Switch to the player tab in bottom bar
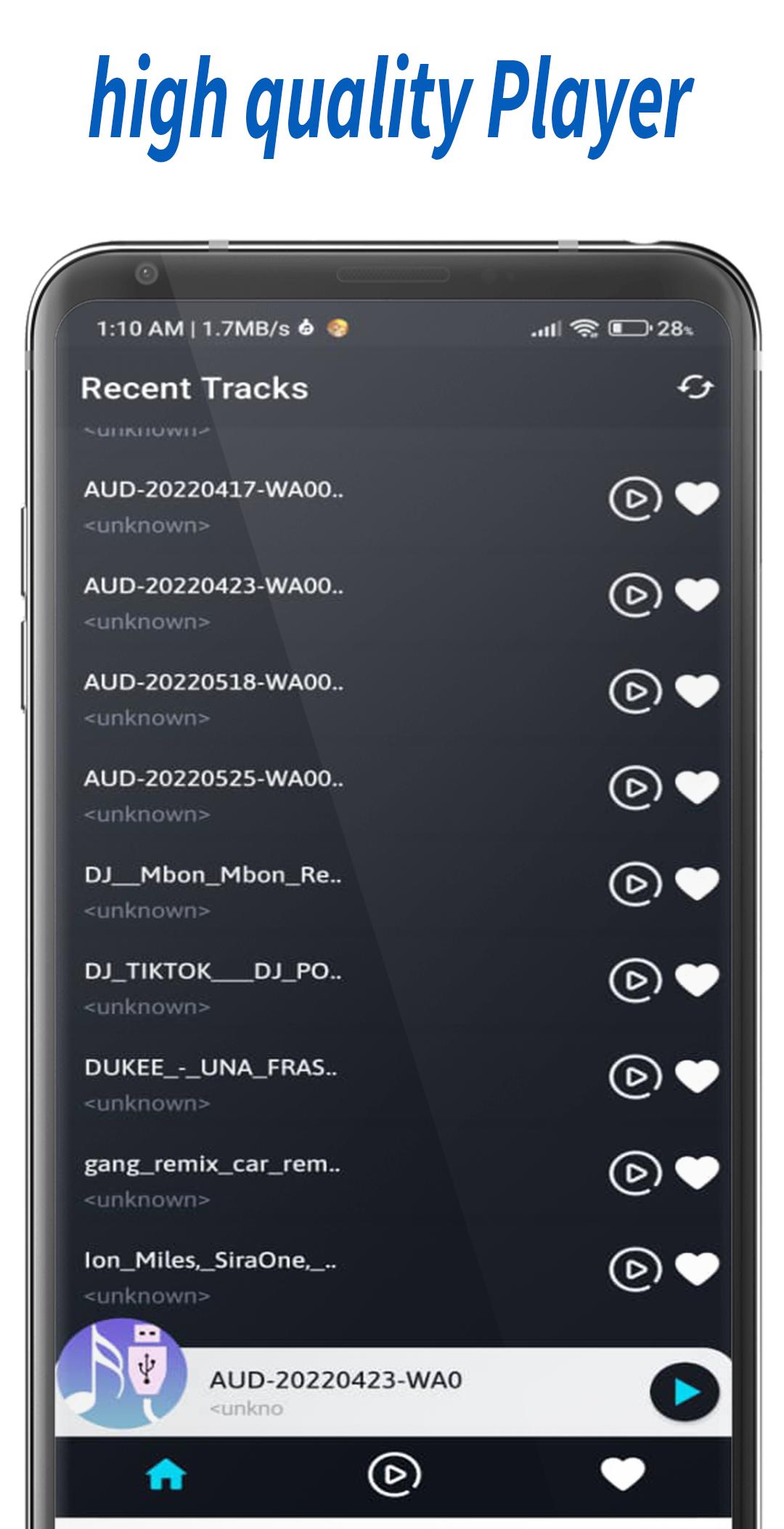The image size is (784, 1529). (393, 1475)
